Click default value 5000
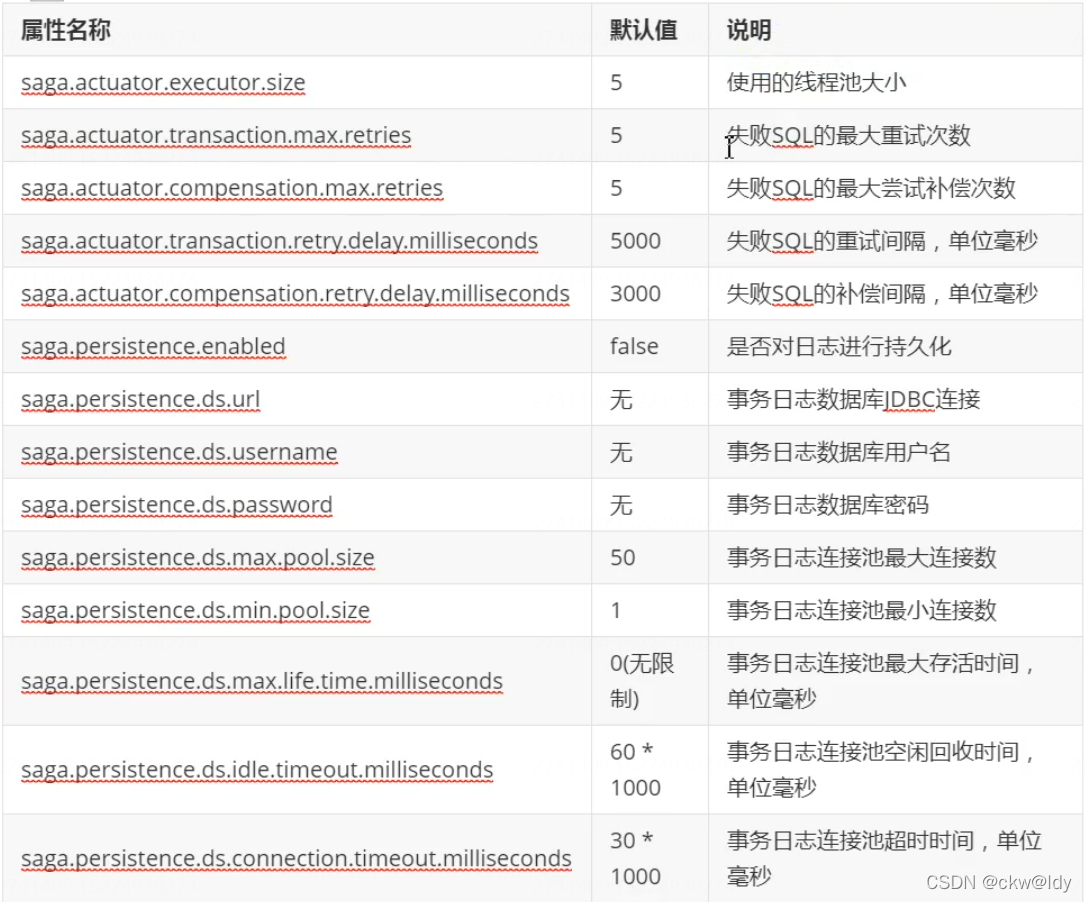Image resolution: width=1087 pixels, height=902 pixels. coord(636,241)
